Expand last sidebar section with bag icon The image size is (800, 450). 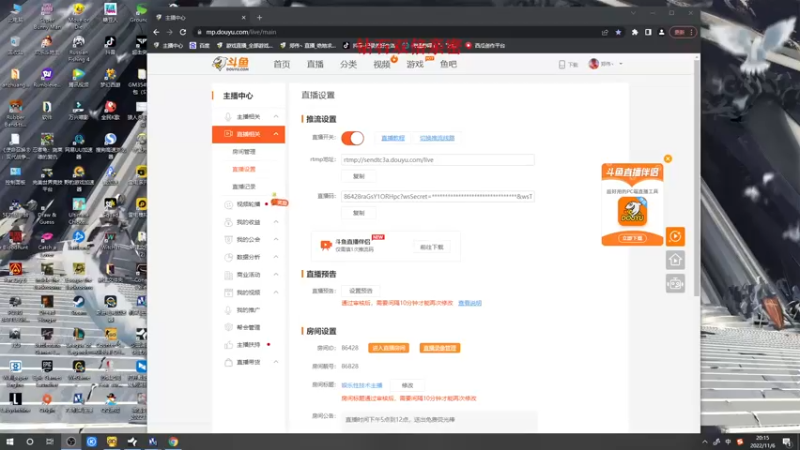(x=276, y=362)
